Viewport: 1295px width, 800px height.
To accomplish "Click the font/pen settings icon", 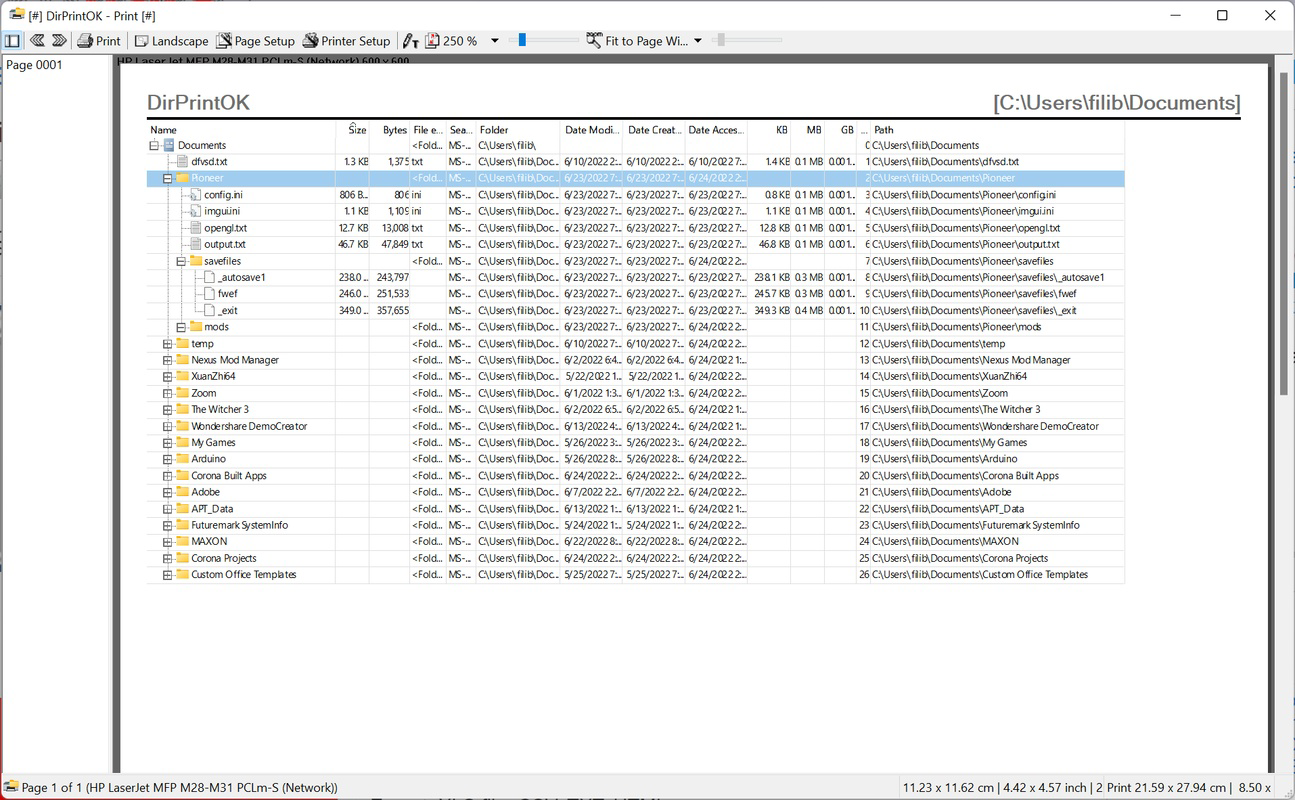I will [x=411, y=41].
